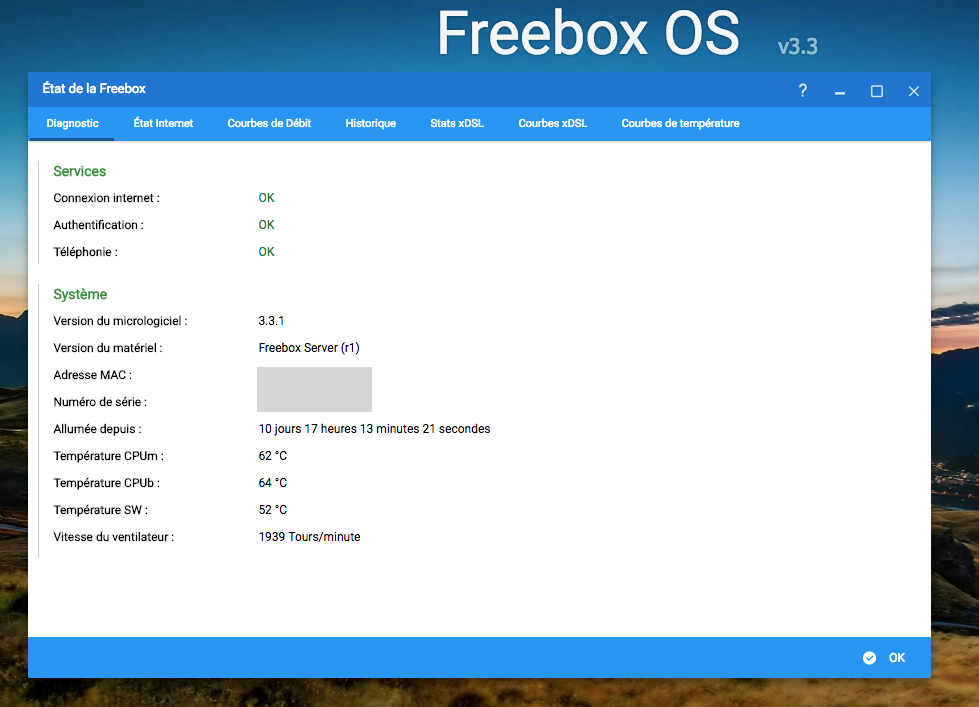Minimize the État de la Freebox window
This screenshot has width=979, height=707.
point(840,92)
